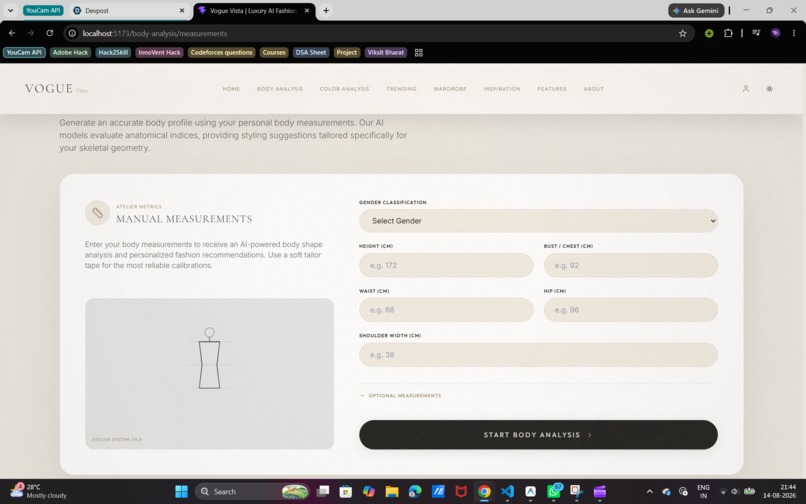This screenshot has height=504, width=806.
Task: Open Body Analysis nav item
Action: coord(280,89)
